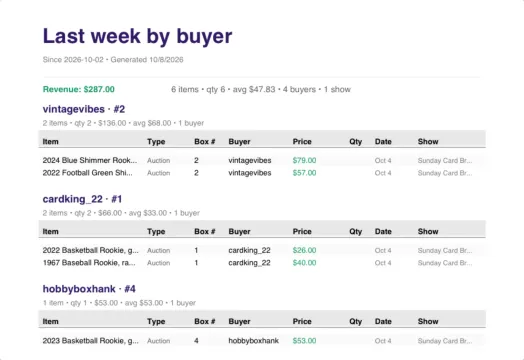Click 'Auction' type in 2023 Basketball row
The image size is (524, 360).
pos(158,341)
